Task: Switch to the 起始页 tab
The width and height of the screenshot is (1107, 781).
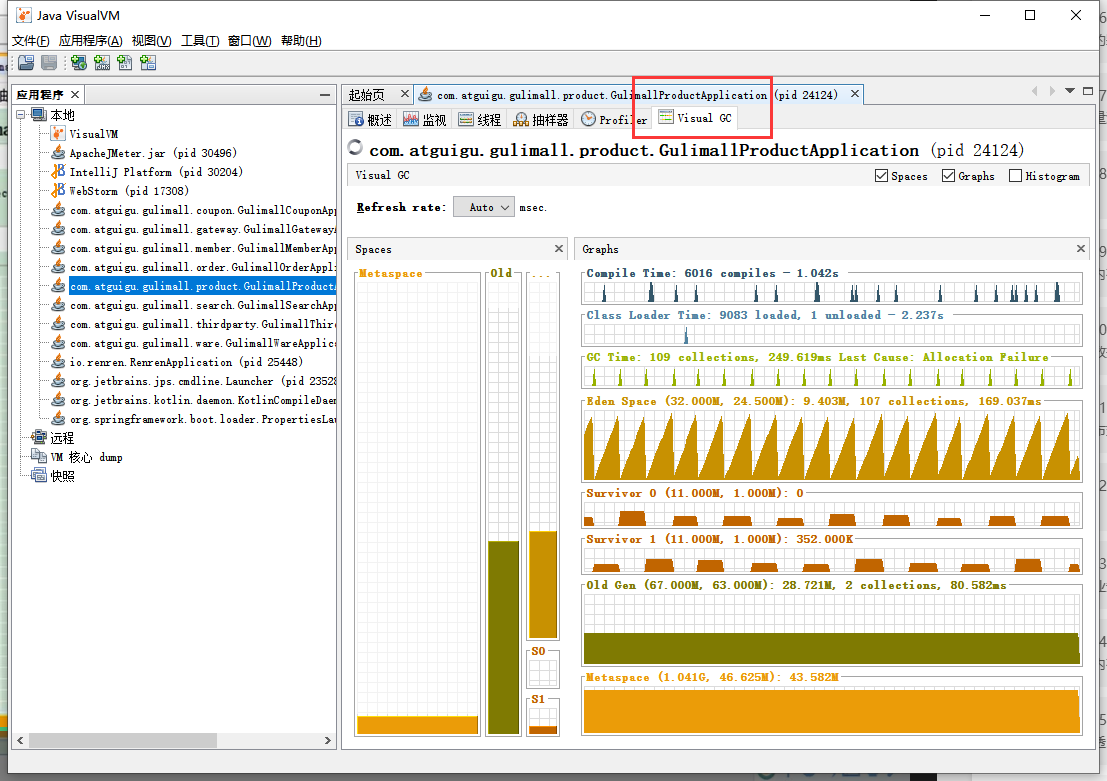Action: [366, 95]
